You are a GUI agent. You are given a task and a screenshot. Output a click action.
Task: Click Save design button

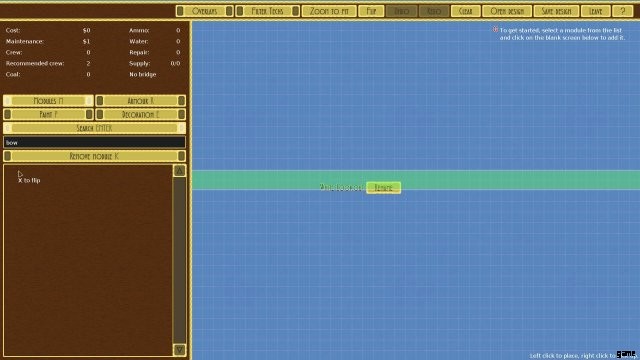pos(556,11)
